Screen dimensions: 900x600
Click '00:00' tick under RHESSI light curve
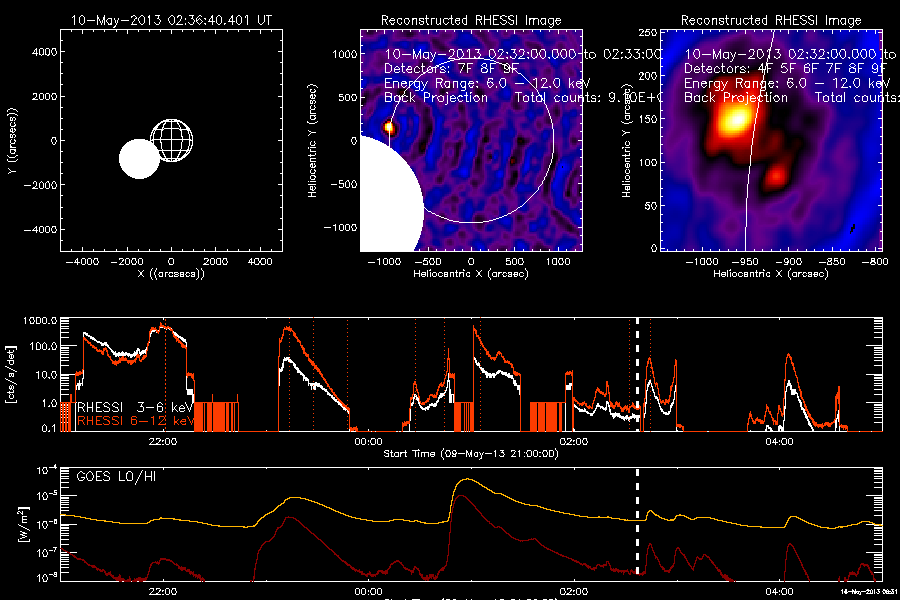tap(368, 442)
